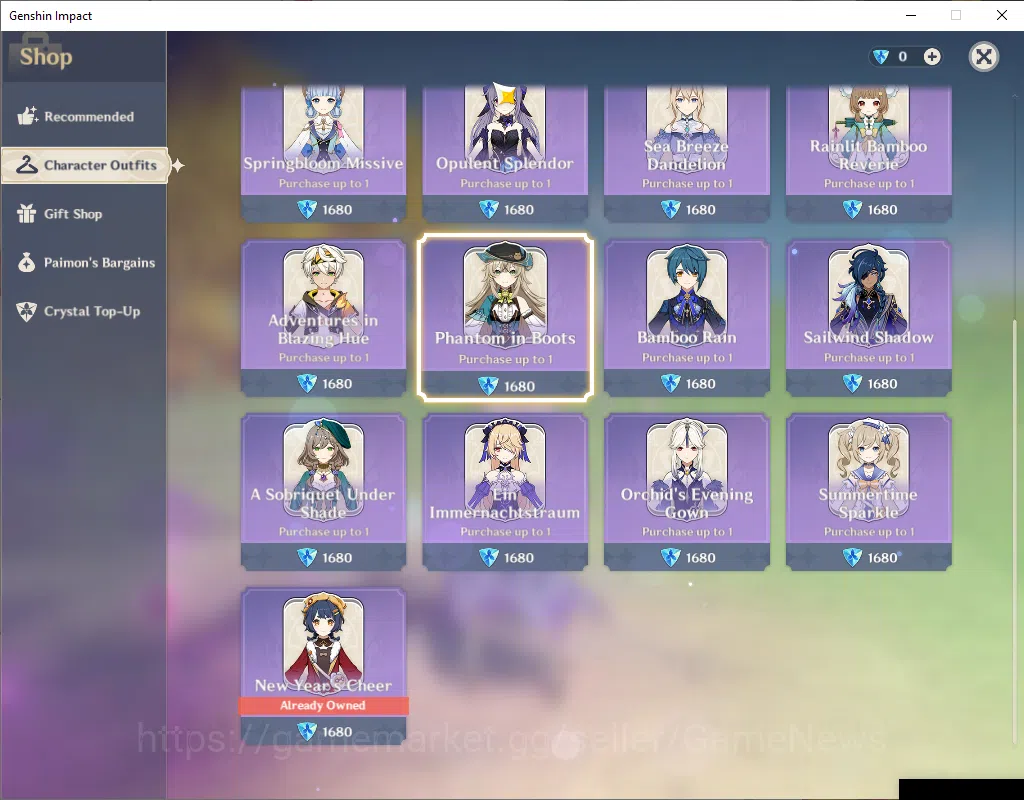Click Purchase up to 1 under Phantom in Boots

(505, 359)
